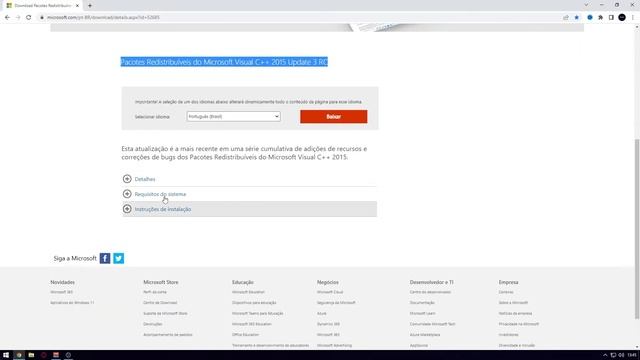The height and width of the screenshot is (360, 640).
Task: Bookmark this page with the star icon
Action: (577, 18)
